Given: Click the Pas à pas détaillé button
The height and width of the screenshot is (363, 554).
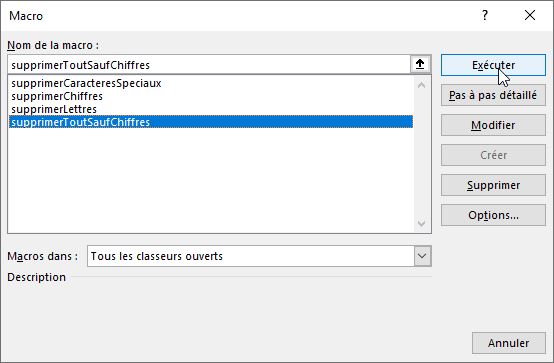Looking at the screenshot, I should (493, 95).
